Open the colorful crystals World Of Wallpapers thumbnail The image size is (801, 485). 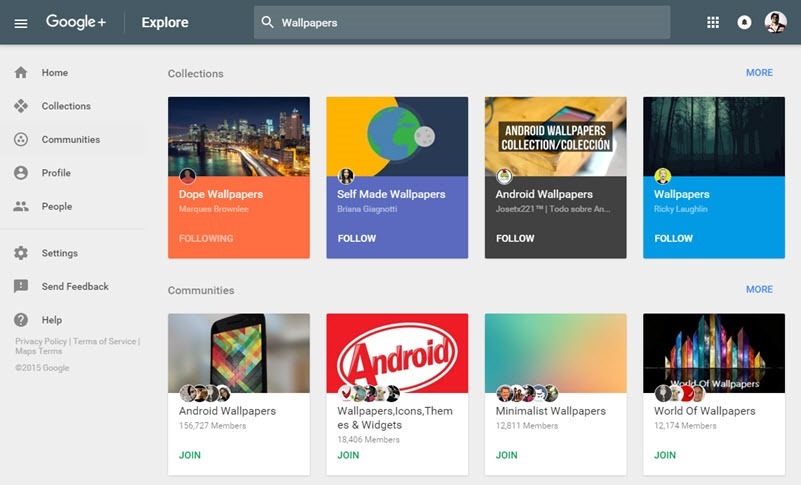pos(714,353)
